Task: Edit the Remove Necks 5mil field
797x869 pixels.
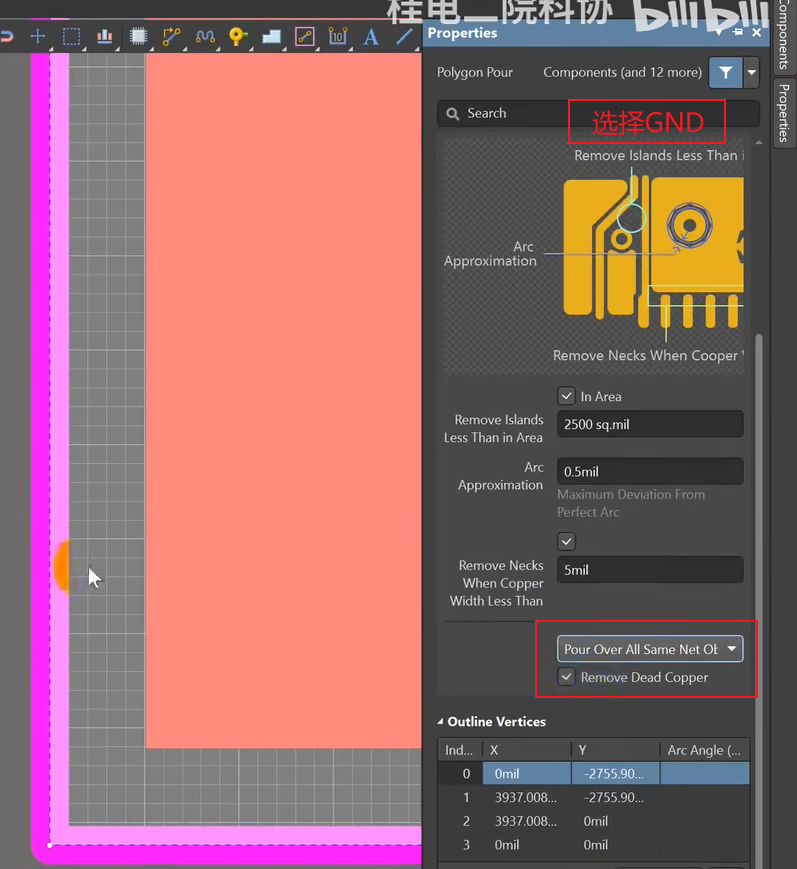Action: [650, 570]
